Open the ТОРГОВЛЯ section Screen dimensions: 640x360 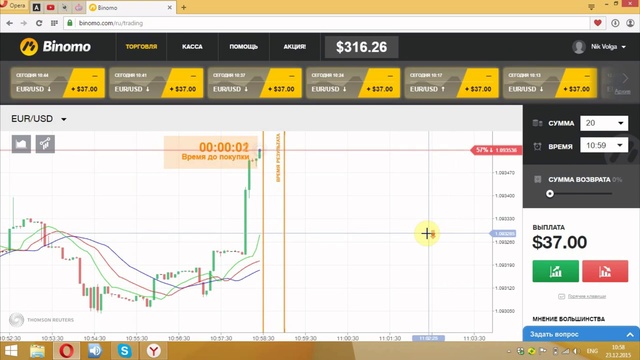click(141, 47)
